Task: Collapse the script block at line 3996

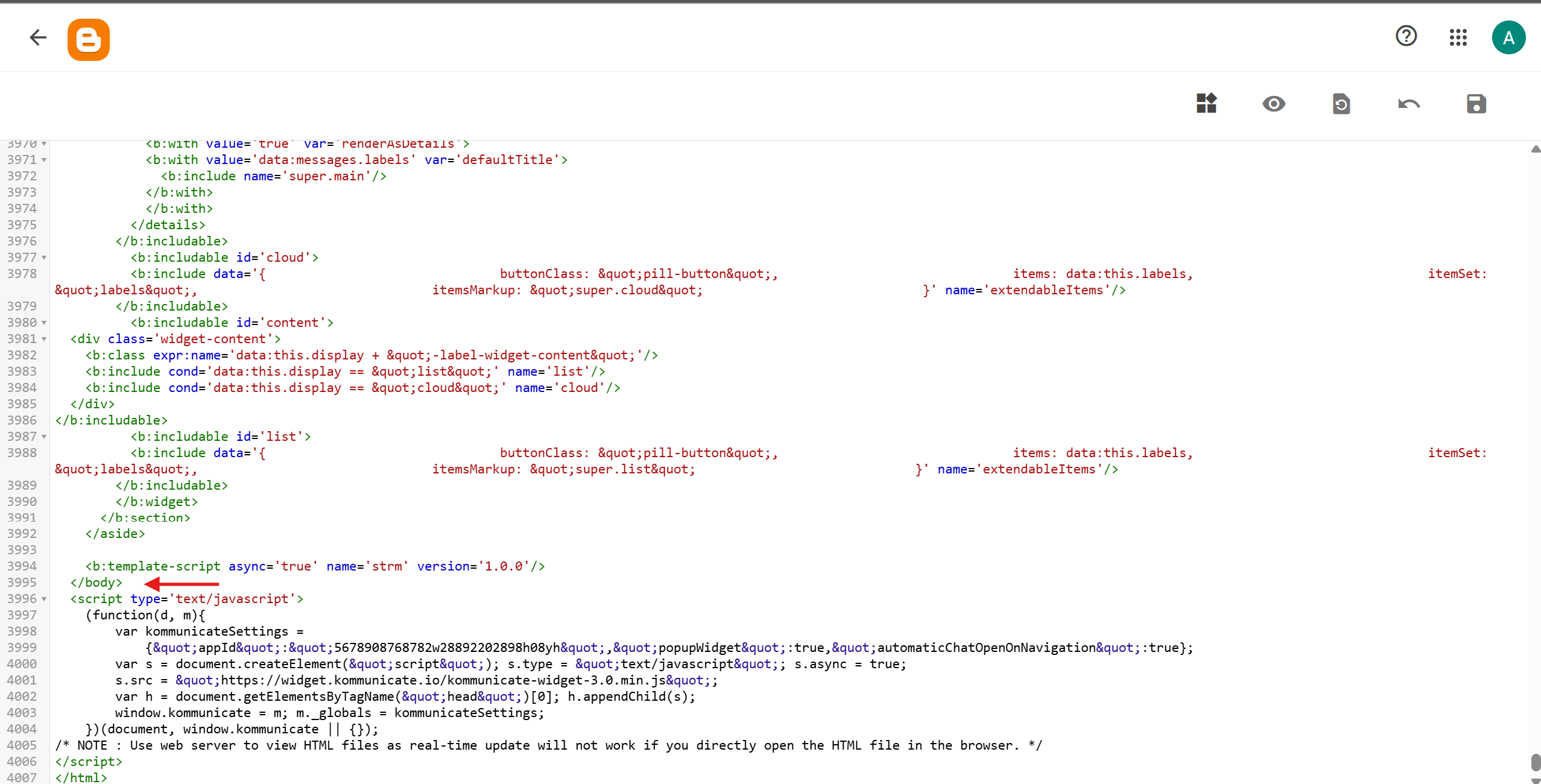Action: pos(44,599)
